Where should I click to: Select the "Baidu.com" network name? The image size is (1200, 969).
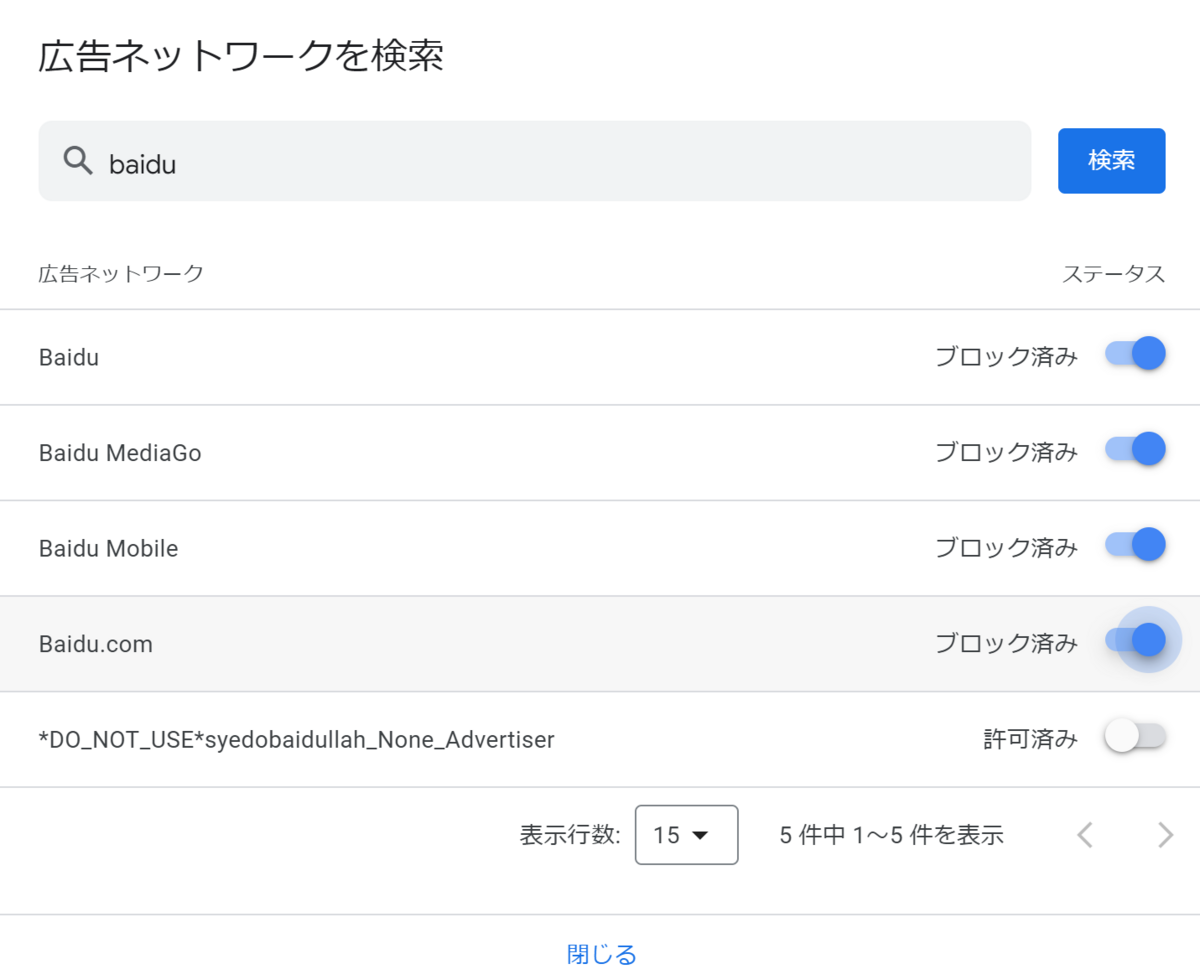[x=96, y=644]
